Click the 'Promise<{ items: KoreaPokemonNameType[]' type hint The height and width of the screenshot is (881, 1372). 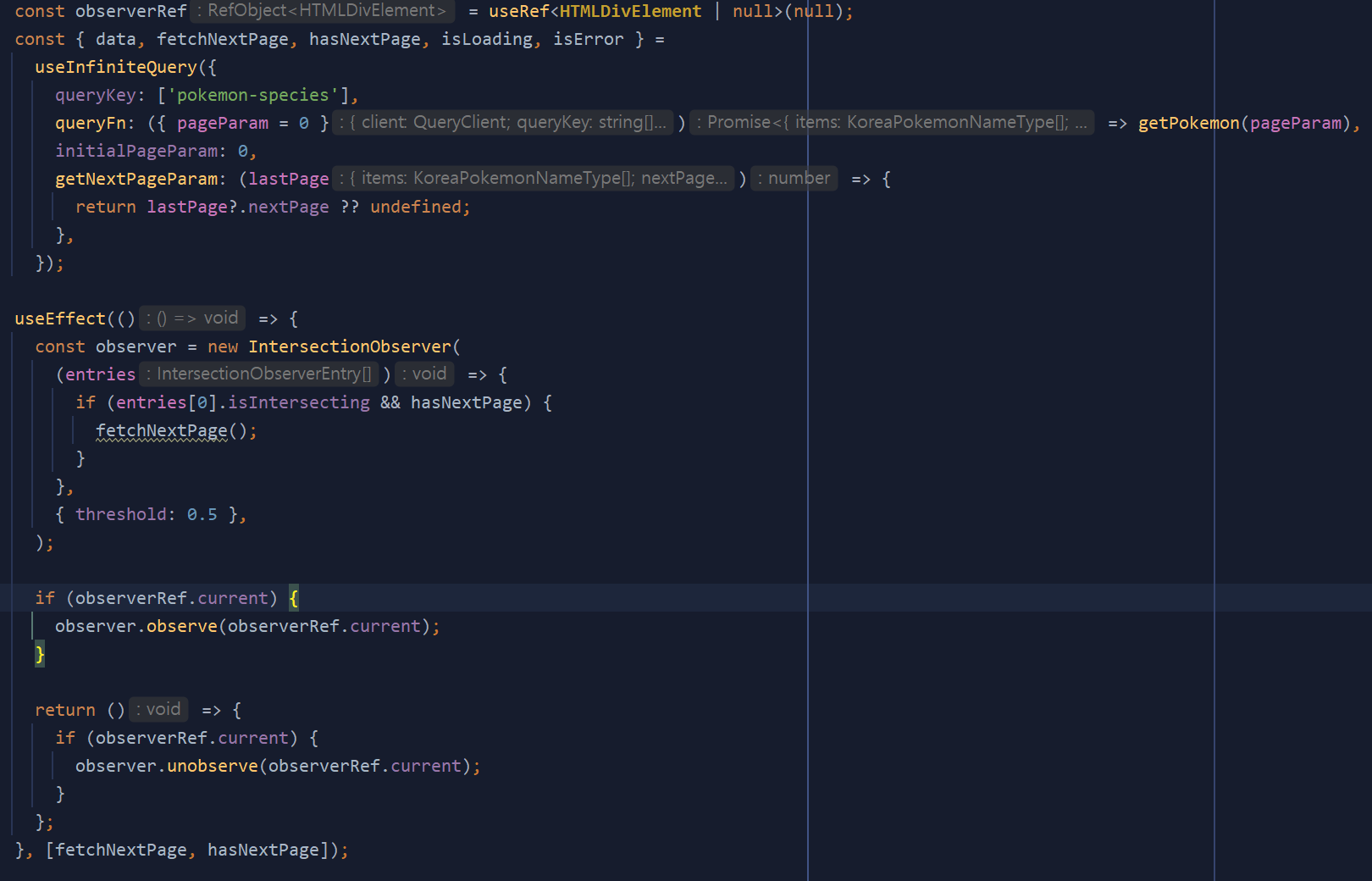pyautogui.click(x=892, y=122)
